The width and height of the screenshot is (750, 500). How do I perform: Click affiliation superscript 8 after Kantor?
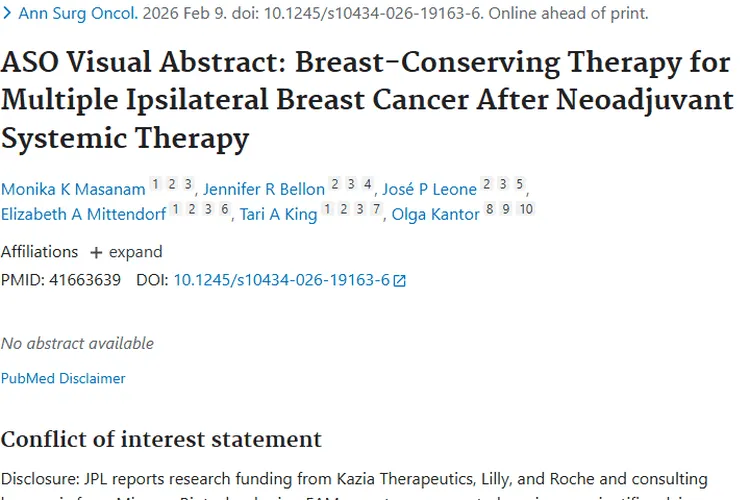[490, 209]
